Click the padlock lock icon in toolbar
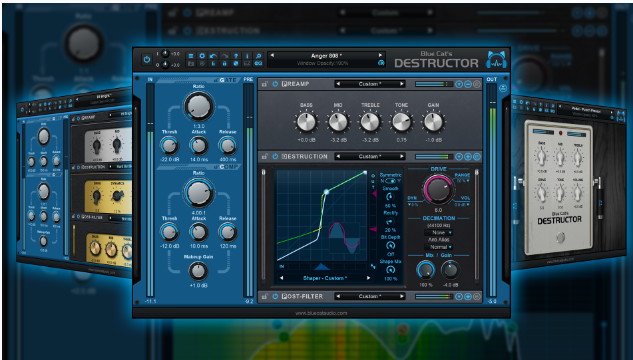633x360 pixels. point(225,64)
